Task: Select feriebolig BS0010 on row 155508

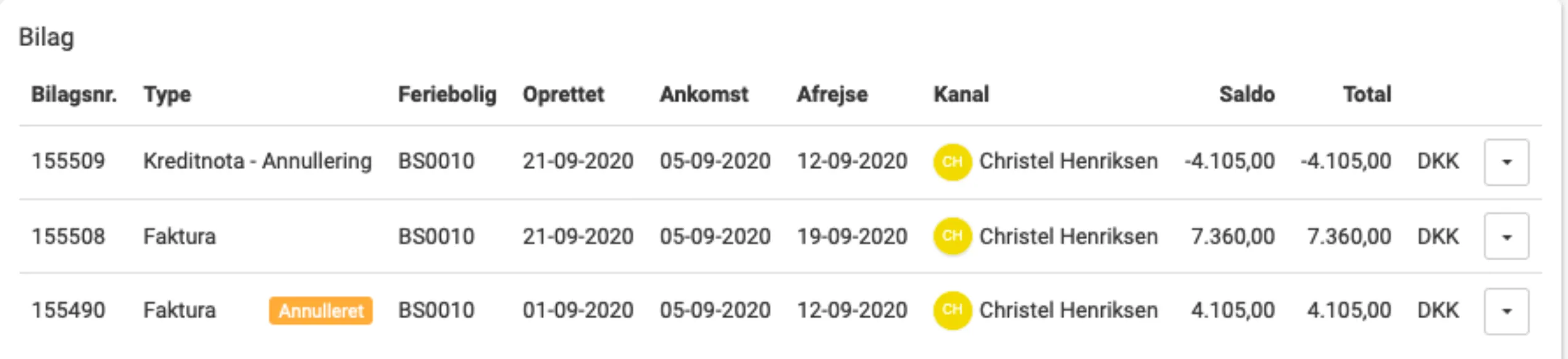Action: pos(436,236)
